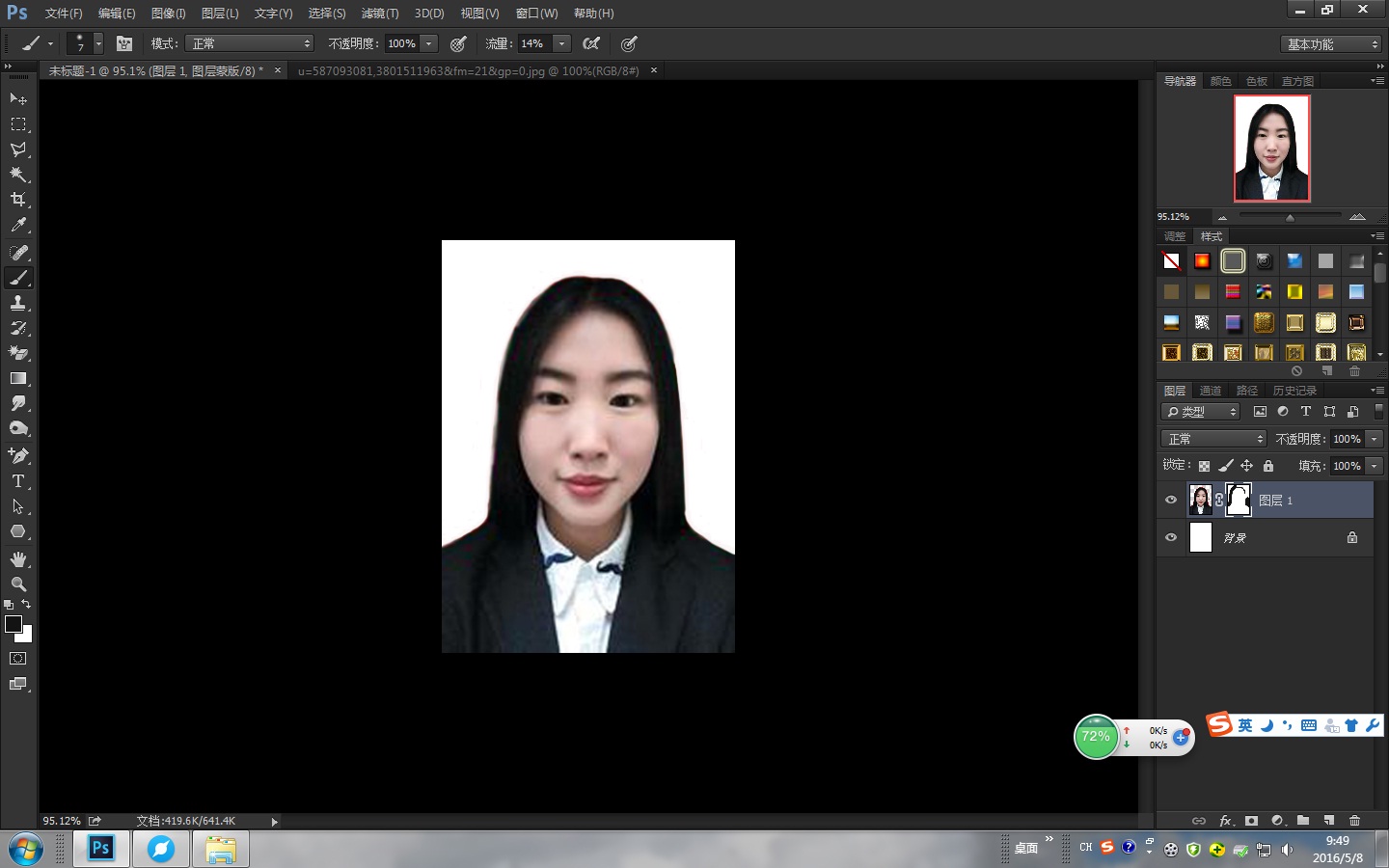Image resolution: width=1389 pixels, height=868 pixels.
Task: Create a new layer group
Action: coord(1303,821)
